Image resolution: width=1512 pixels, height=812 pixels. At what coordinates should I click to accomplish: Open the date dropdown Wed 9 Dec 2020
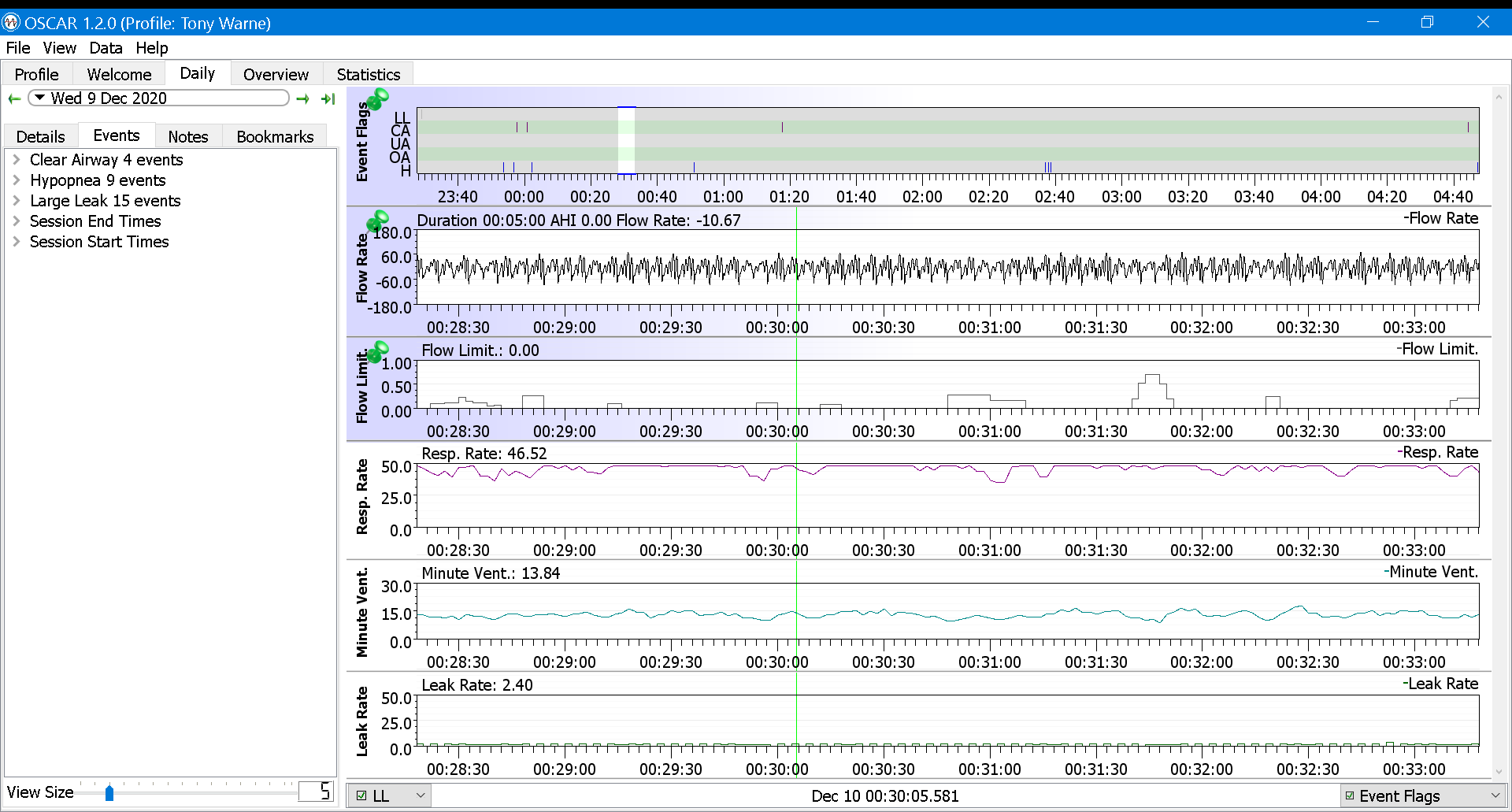(158, 98)
